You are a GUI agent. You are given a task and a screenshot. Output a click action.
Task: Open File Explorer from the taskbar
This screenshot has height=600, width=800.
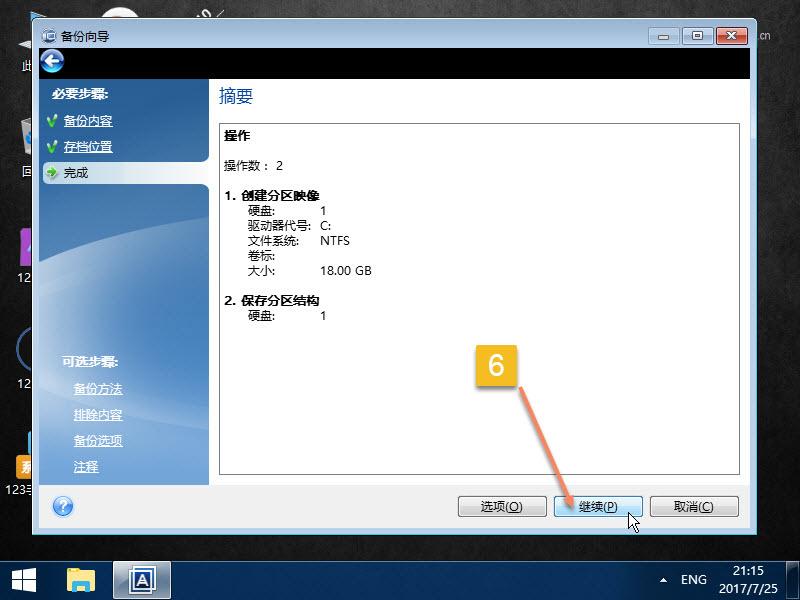pyautogui.click(x=81, y=581)
